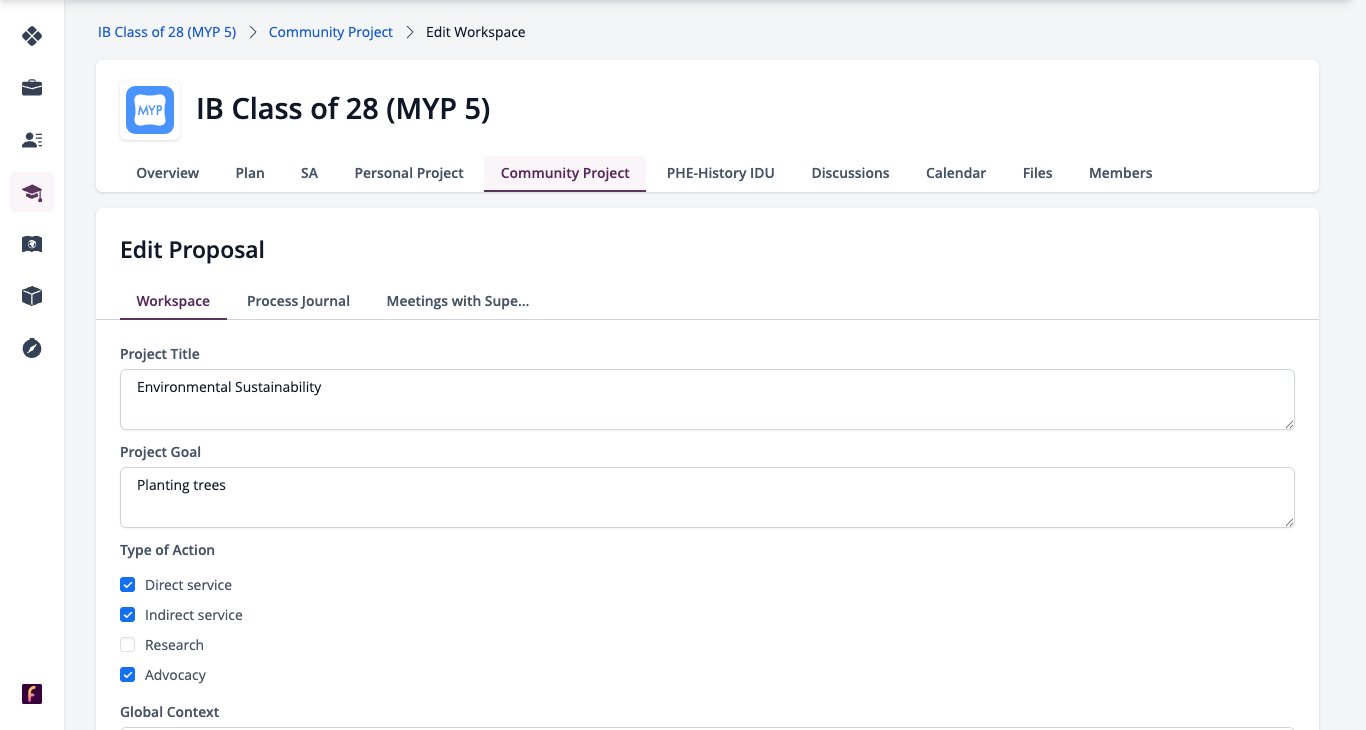Uncheck the Indirect service checkbox
This screenshot has height=730, width=1366.
click(128, 615)
